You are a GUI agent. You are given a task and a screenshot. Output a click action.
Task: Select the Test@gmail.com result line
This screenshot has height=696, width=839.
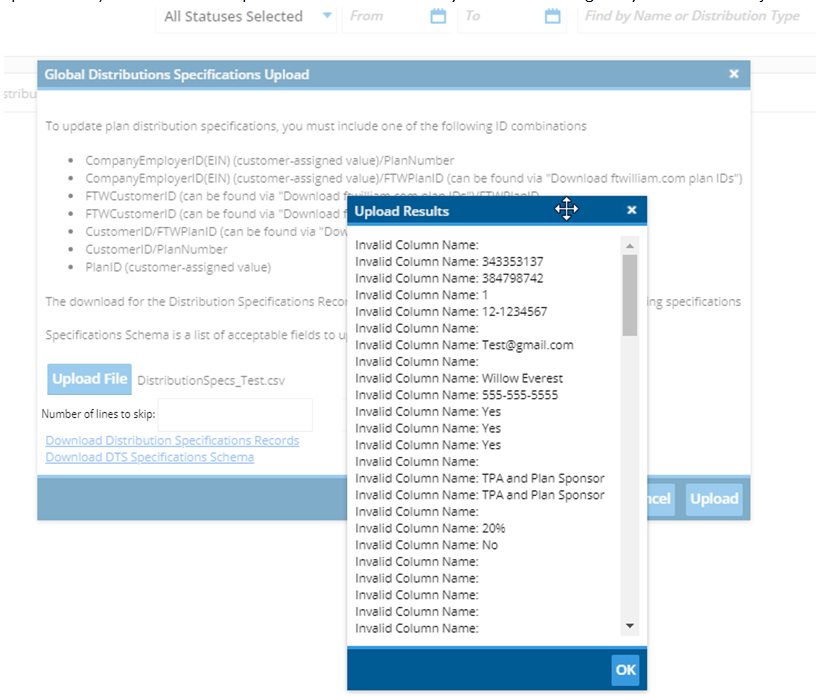click(464, 345)
